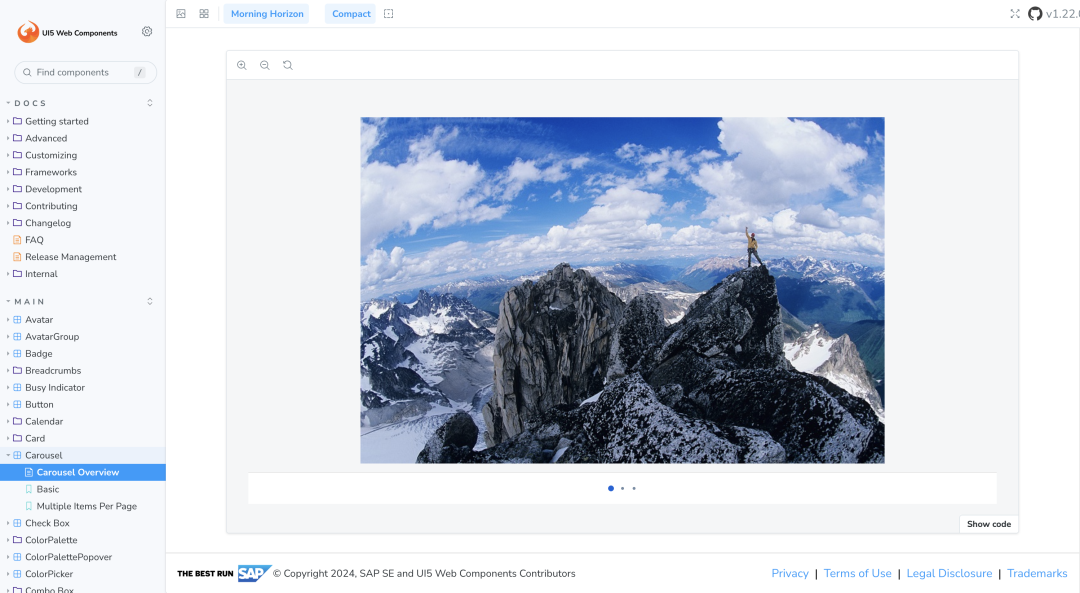Expand the Calendar folder

coord(44,422)
